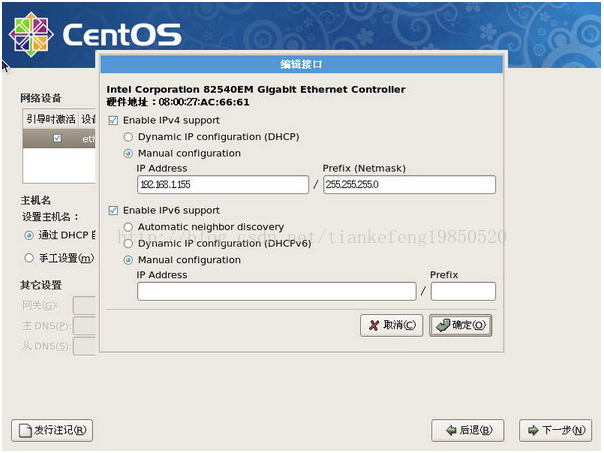Click the 引导时激活 column header
The height and width of the screenshot is (453, 604).
coord(51,119)
